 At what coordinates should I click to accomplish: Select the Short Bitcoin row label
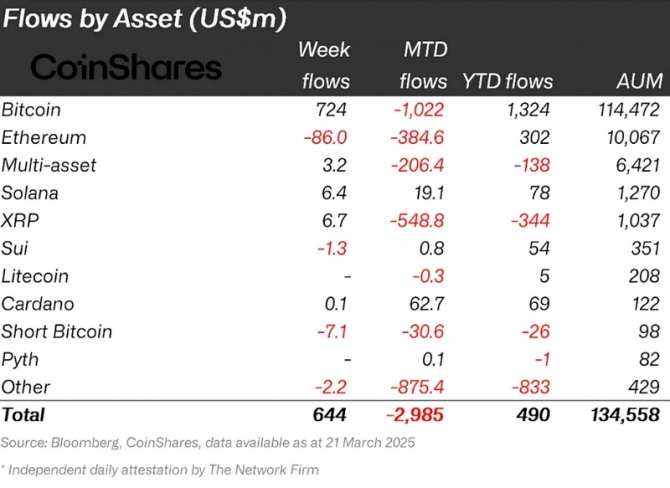[x=57, y=331]
